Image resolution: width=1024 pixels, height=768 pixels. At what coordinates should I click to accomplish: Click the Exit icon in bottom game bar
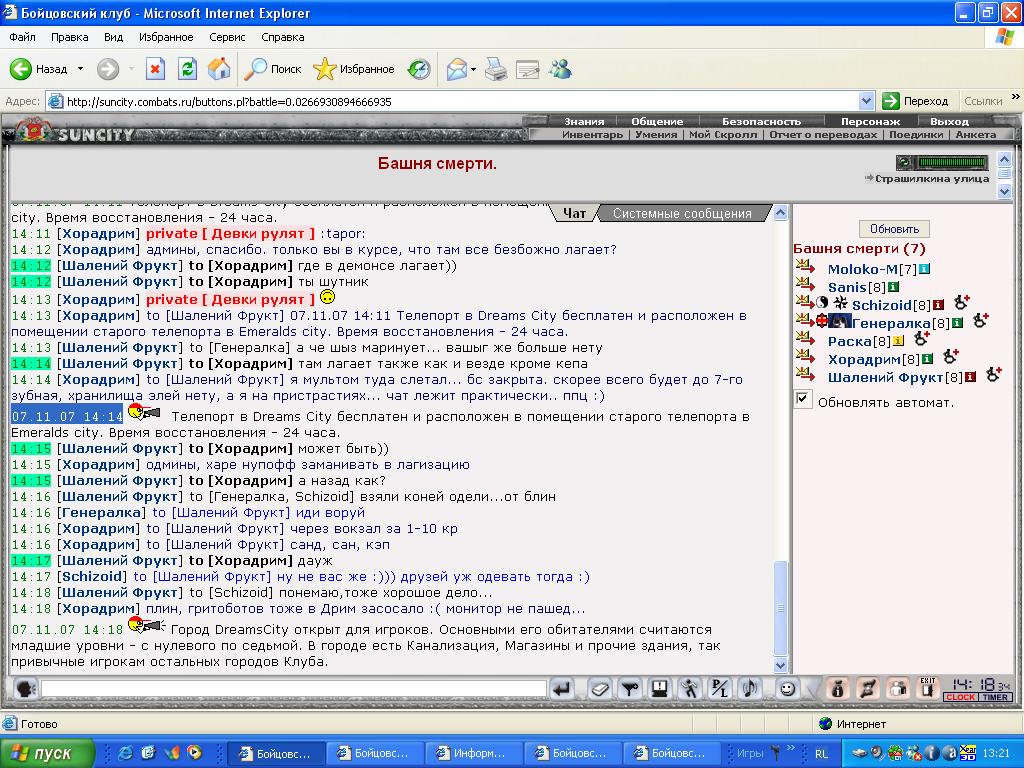coord(928,687)
